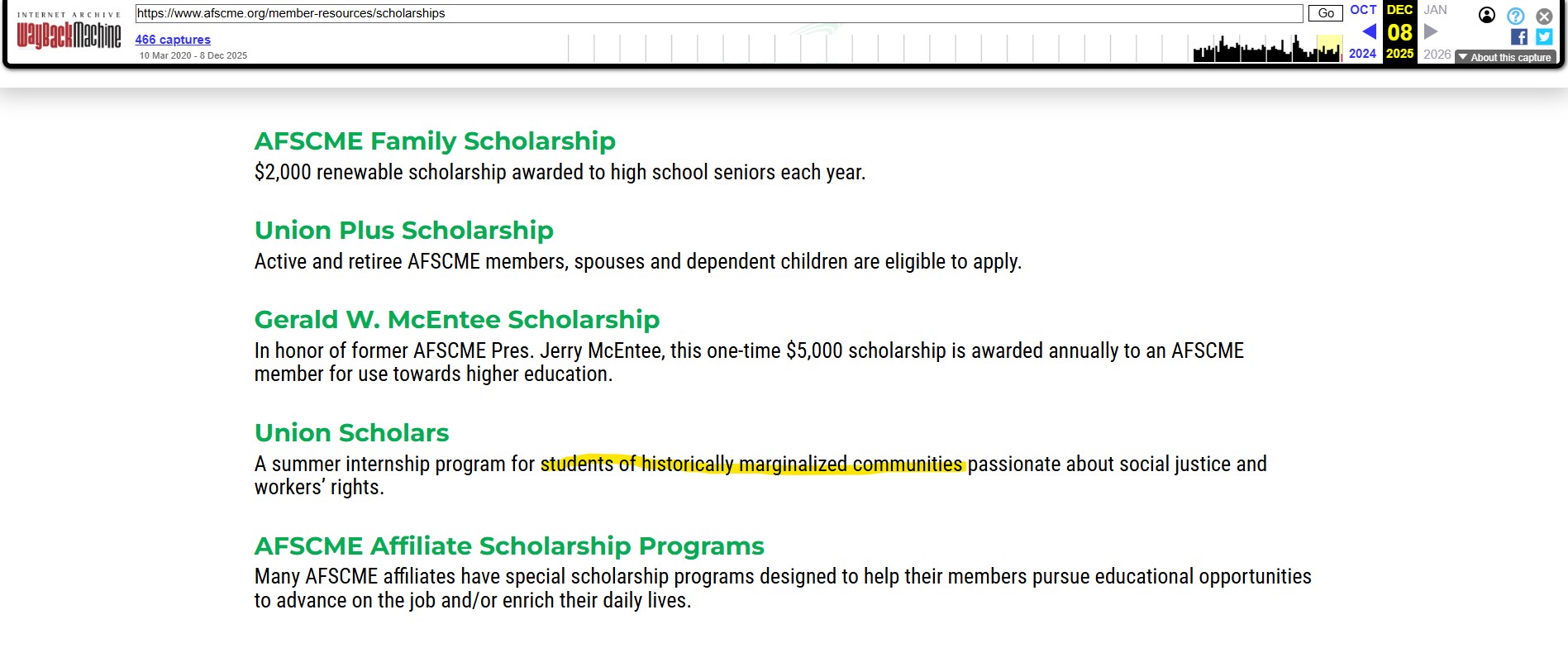Jump to the OCT capture month
Screen dimensions: 1568x648
point(1363,10)
